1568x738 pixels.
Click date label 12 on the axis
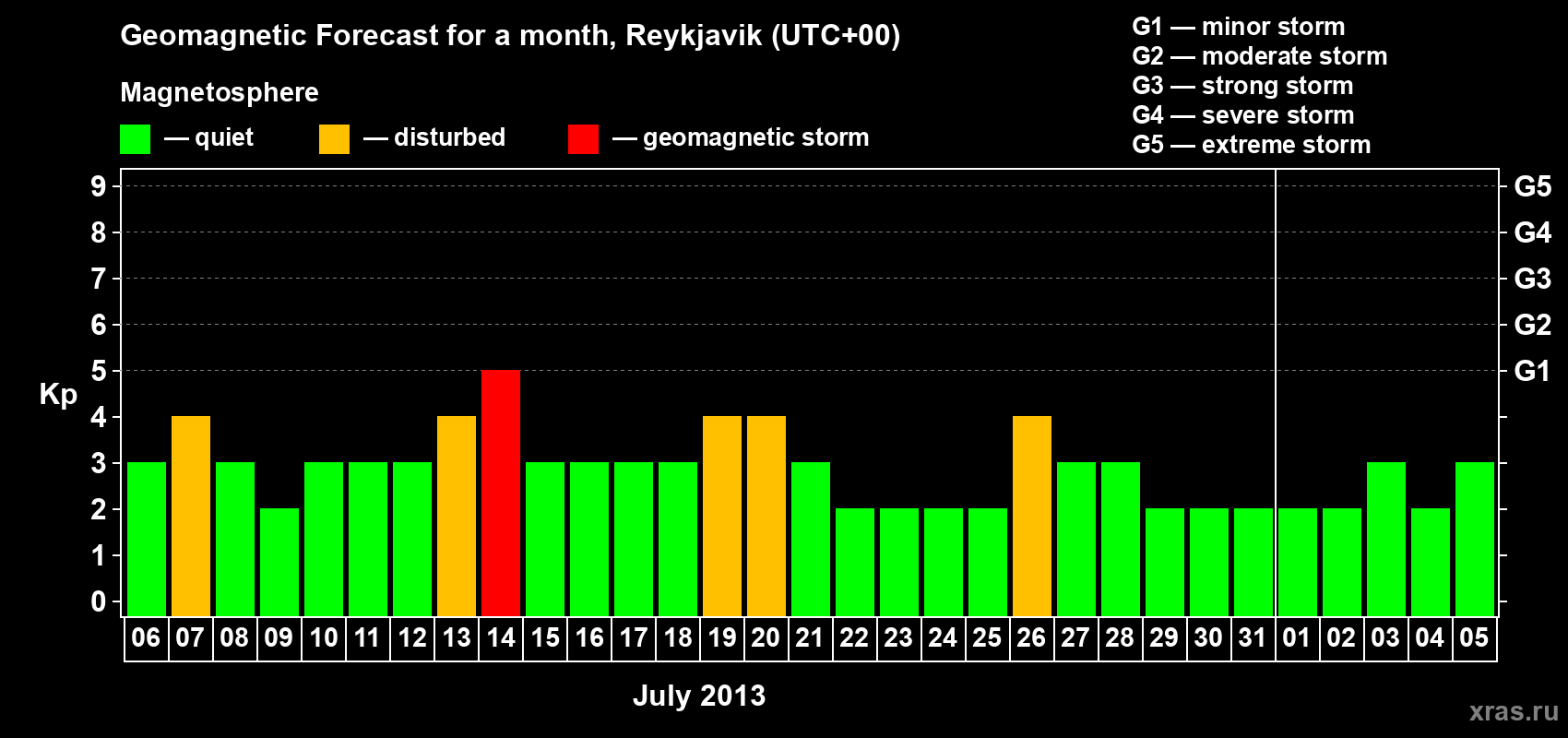[x=411, y=637]
